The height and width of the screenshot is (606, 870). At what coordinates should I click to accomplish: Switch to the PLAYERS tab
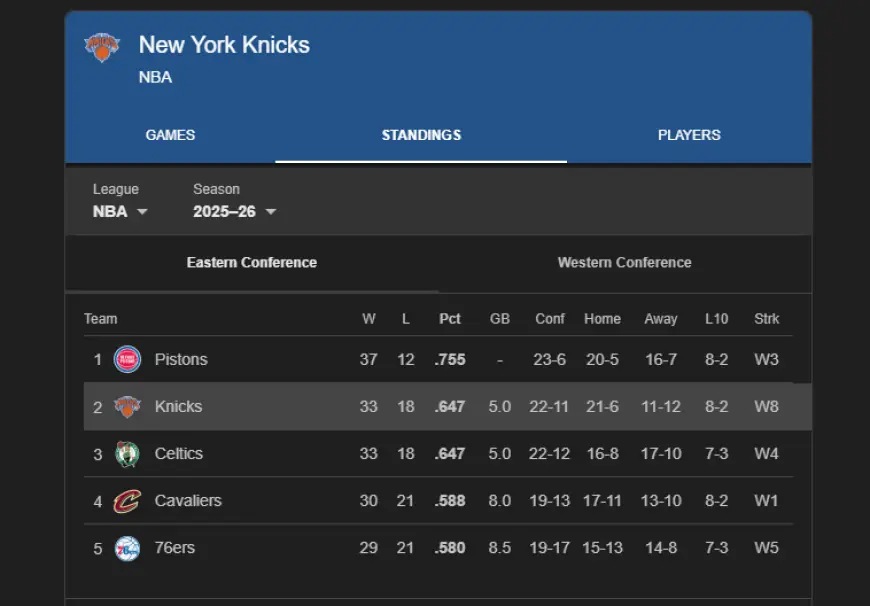[689, 134]
